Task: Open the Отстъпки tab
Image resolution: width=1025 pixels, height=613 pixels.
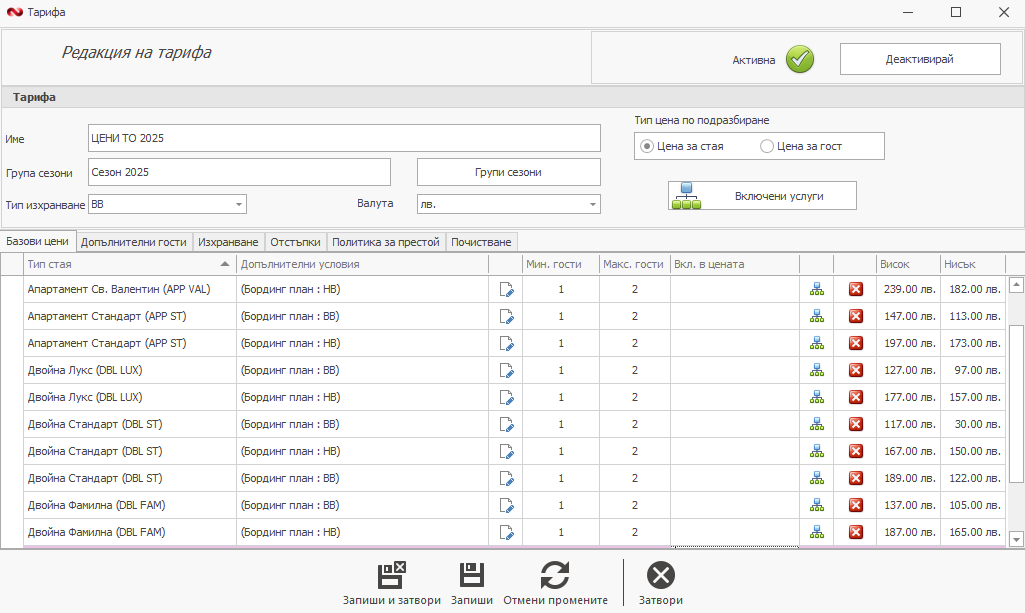Action: [x=295, y=242]
